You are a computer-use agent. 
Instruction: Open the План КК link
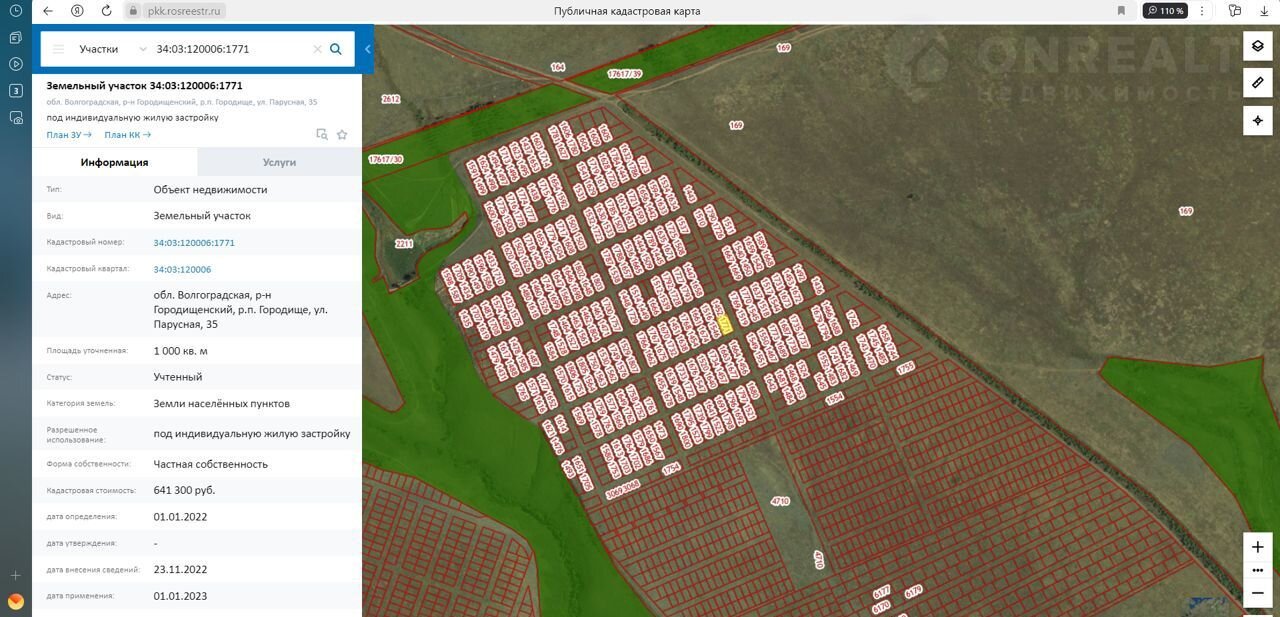click(x=127, y=135)
